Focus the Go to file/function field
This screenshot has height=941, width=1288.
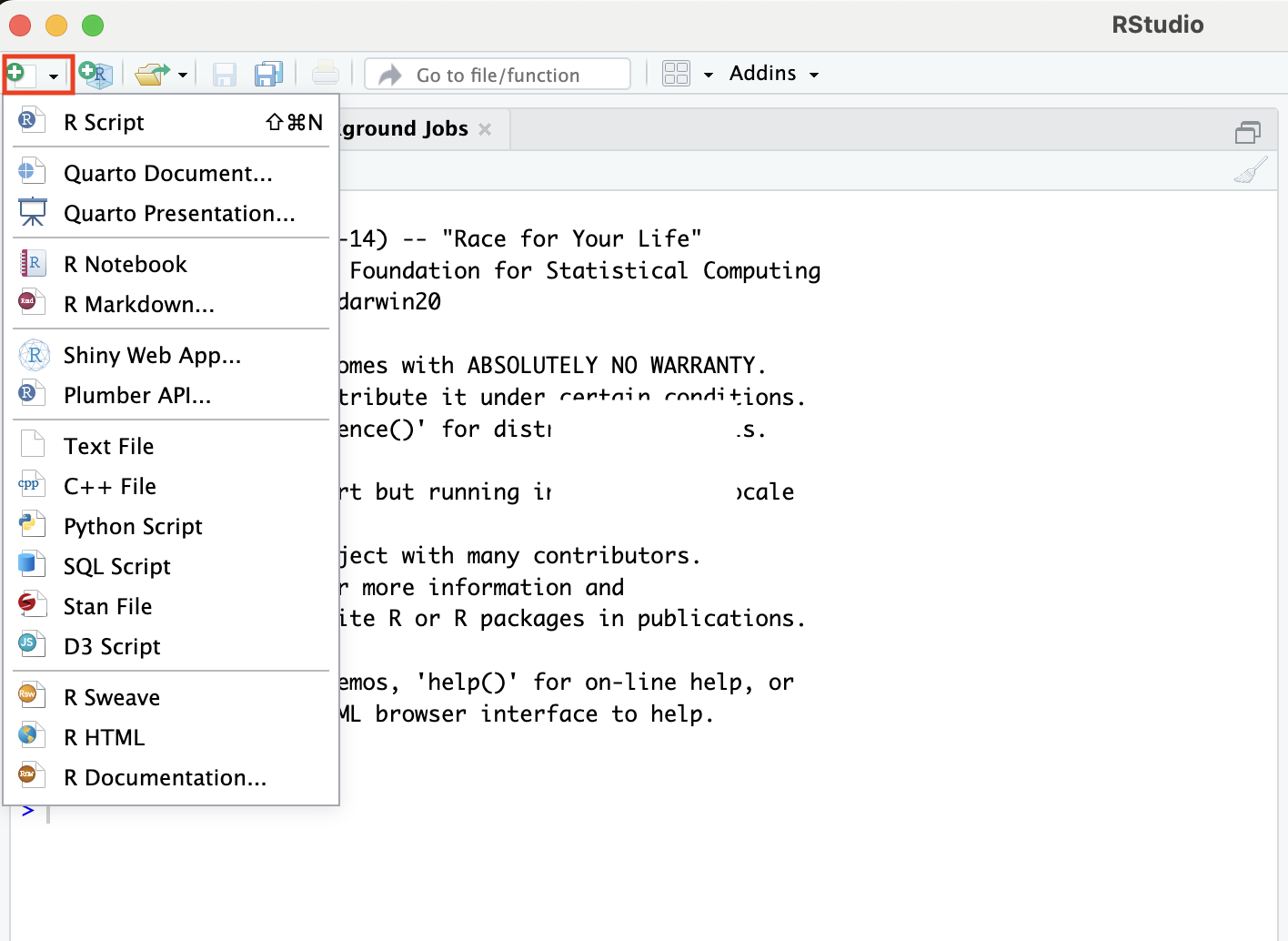click(498, 75)
